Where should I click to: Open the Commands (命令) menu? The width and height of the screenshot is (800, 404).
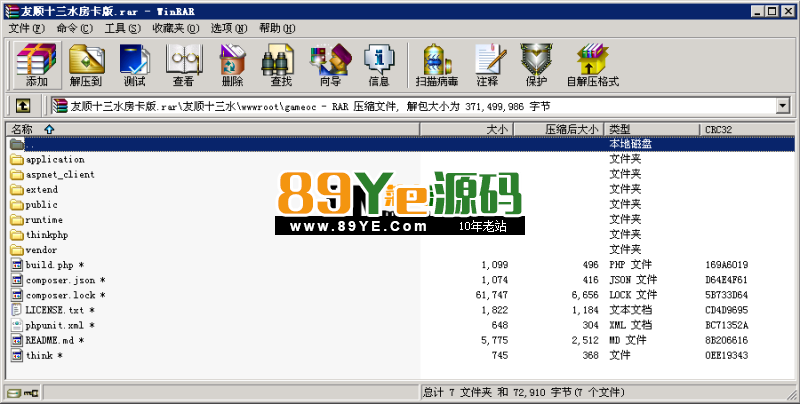point(74,28)
